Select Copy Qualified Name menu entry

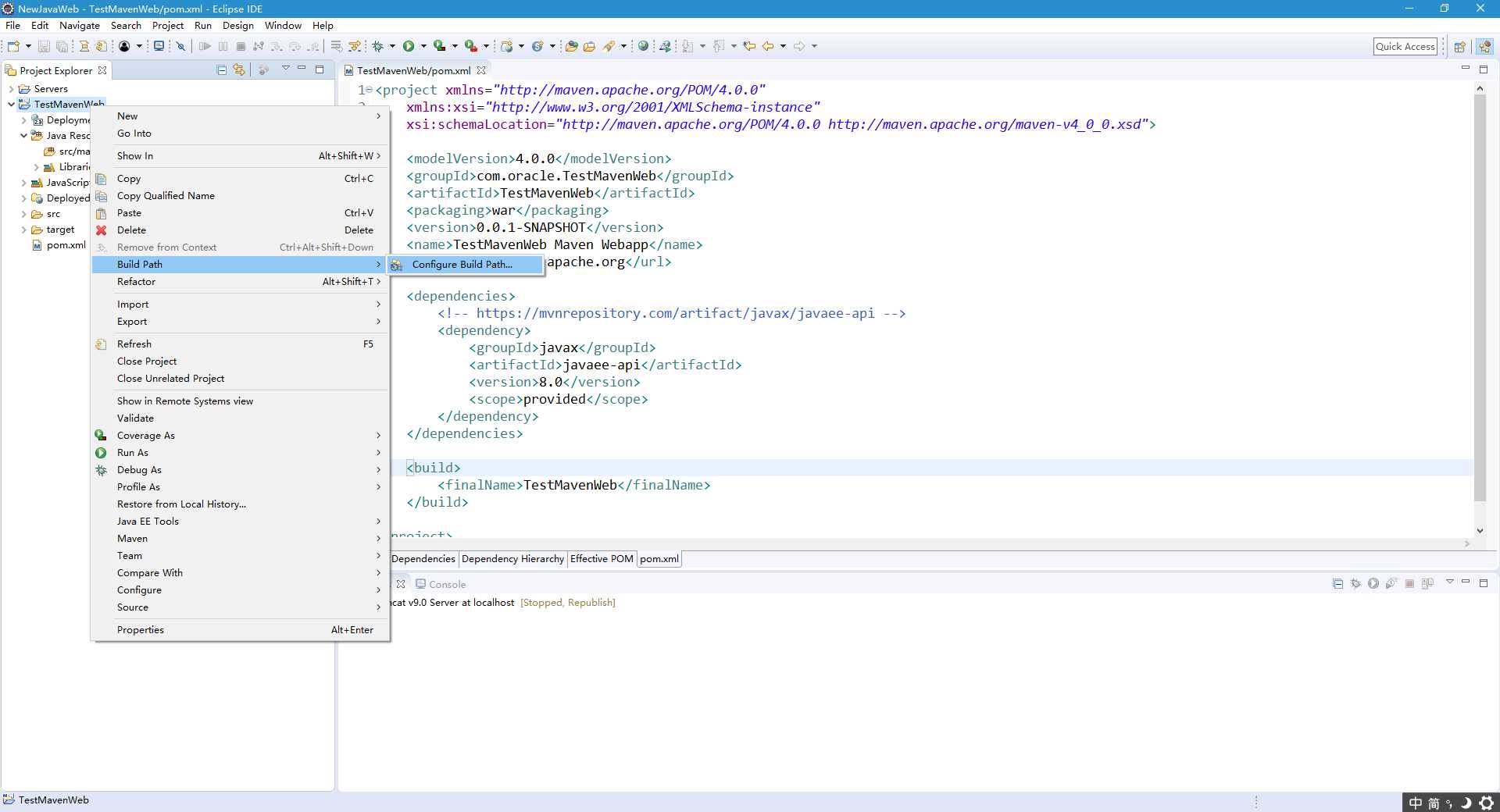click(241, 195)
